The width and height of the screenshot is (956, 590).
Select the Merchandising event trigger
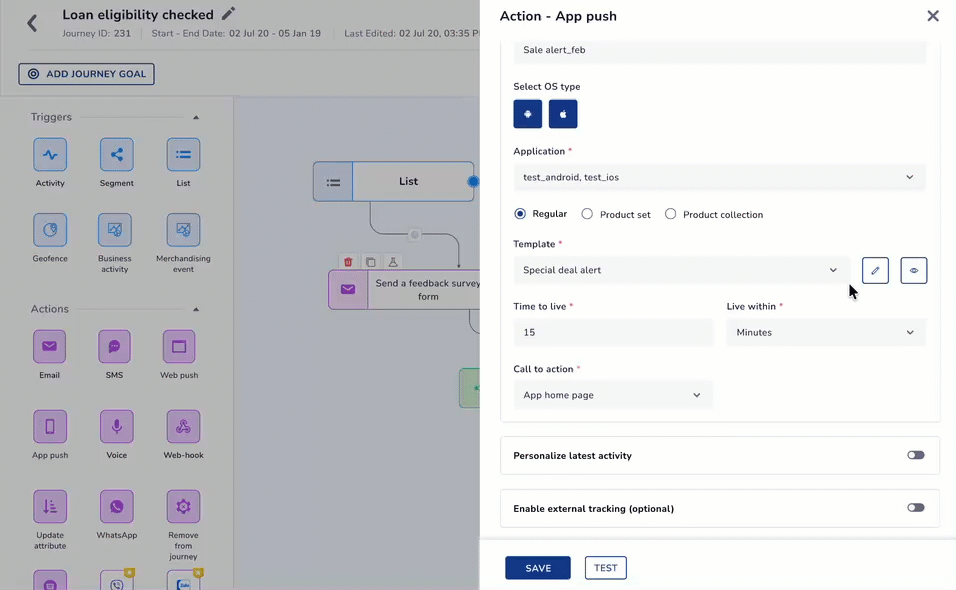pos(183,230)
